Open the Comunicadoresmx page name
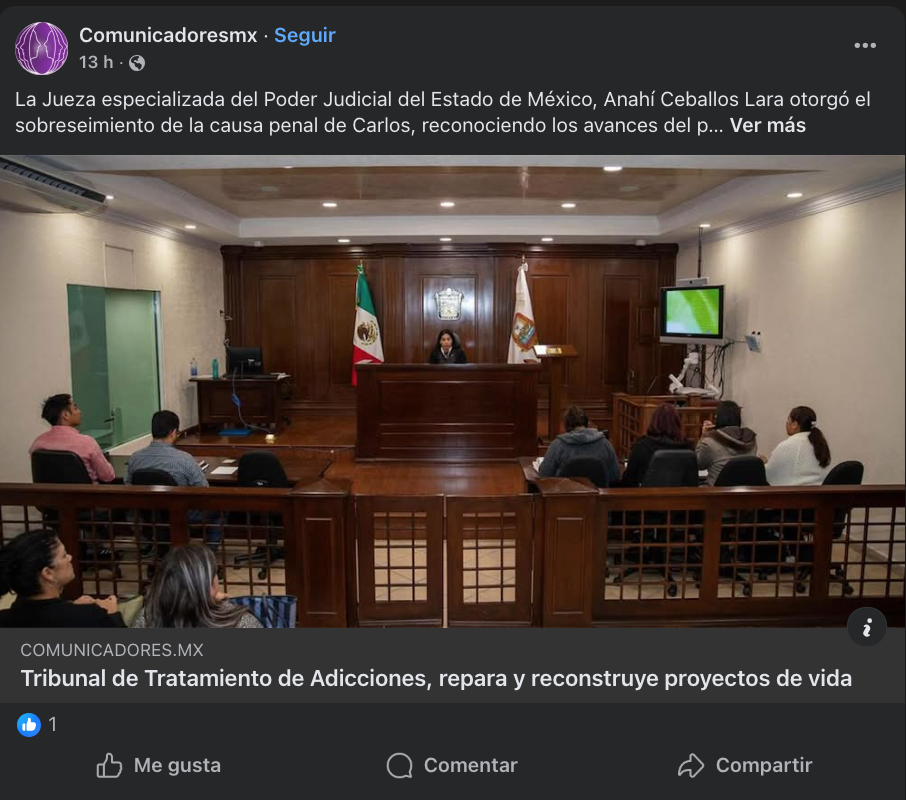Image resolution: width=906 pixels, height=800 pixels. pos(168,35)
